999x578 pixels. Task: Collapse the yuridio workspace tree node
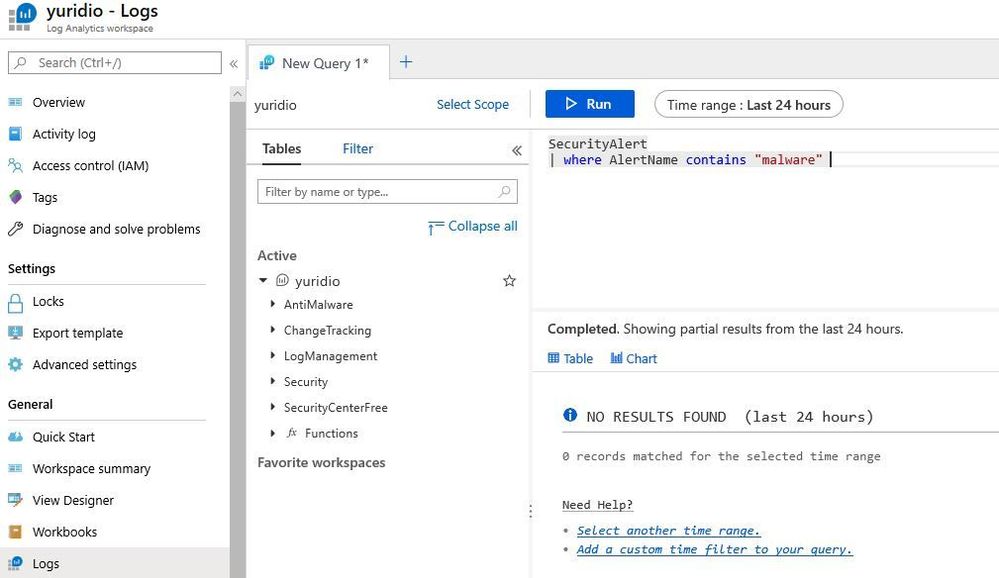262,280
